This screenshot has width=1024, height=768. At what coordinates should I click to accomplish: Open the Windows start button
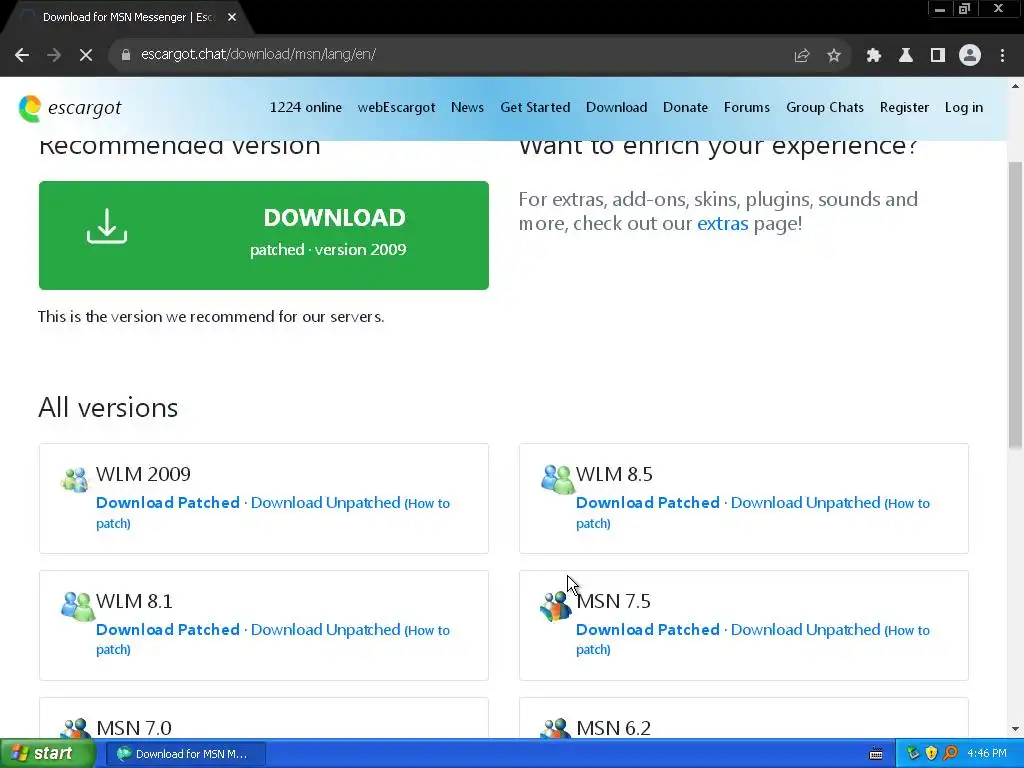47,754
